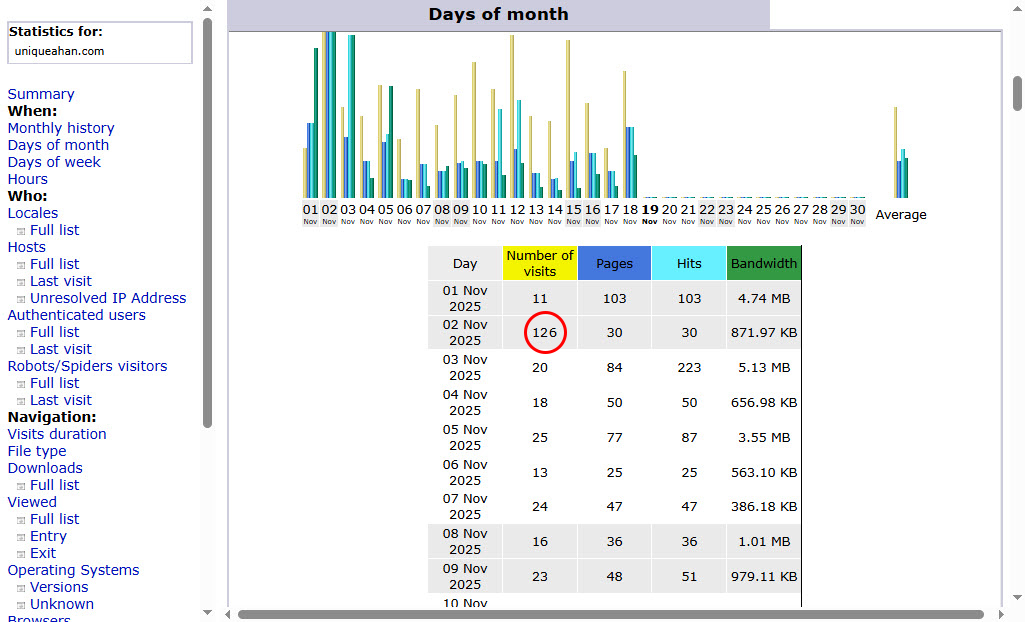The image size is (1025, 622).
Task: Click the horizontal scrollbar right arrow
Action: tap(994, 614)
